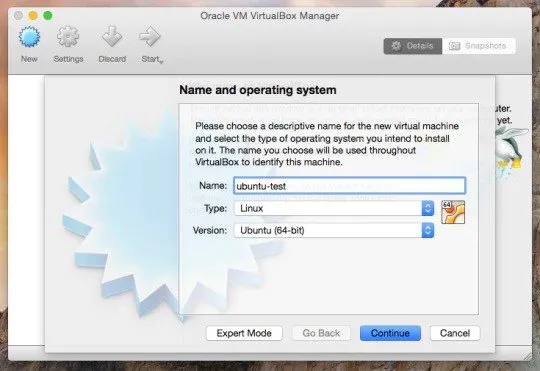Image resolution: width=540 pixels, height=371 pixels.
Task: Click the blue Continue button
Action: coord(390,333)
